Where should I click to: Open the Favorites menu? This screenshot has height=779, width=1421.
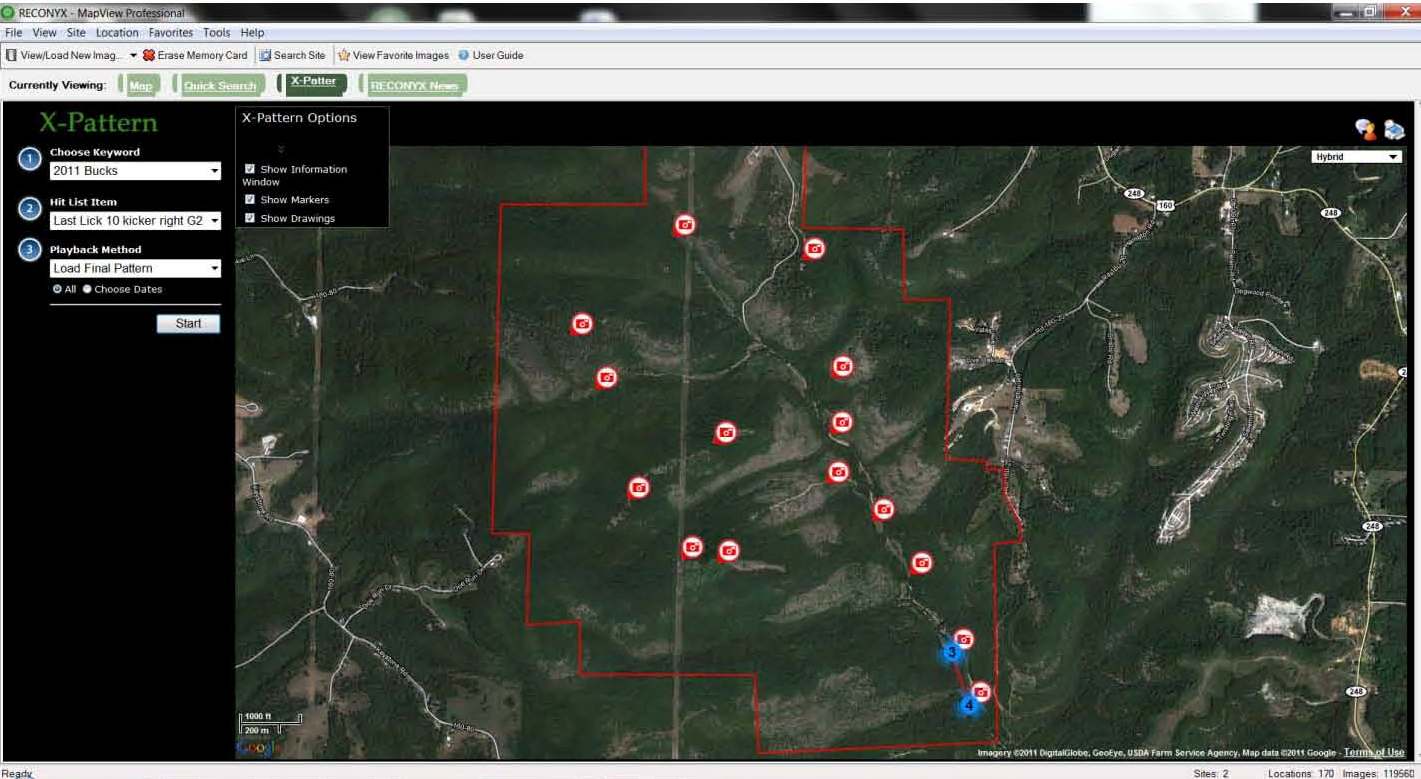(x=171, y=33)
